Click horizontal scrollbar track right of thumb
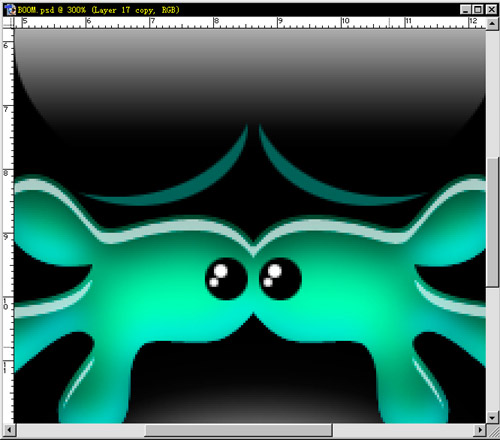500x440 pixels. pos(403,430)
